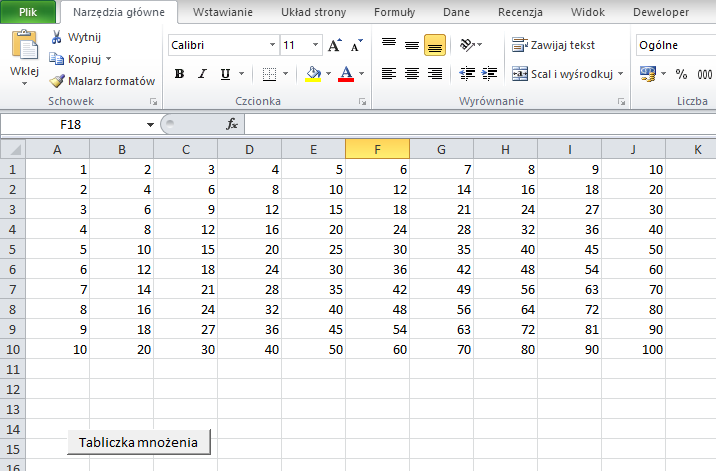Toggle bold formatting

click(179, 74)
